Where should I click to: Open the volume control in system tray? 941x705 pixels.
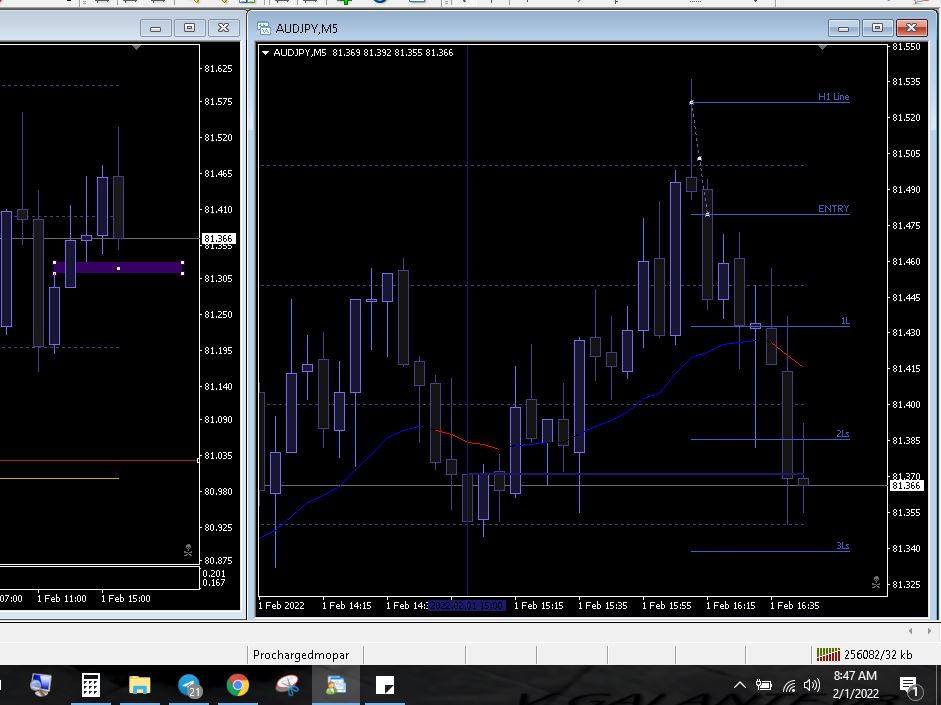(x=812, y=685)
